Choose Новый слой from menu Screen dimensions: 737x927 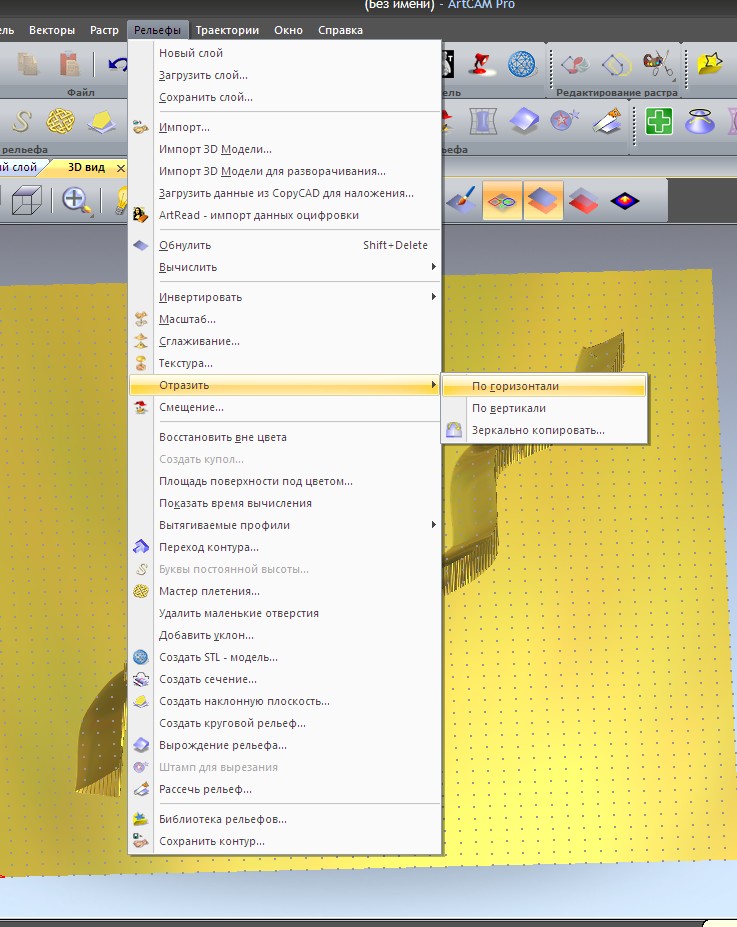point(285,53)
